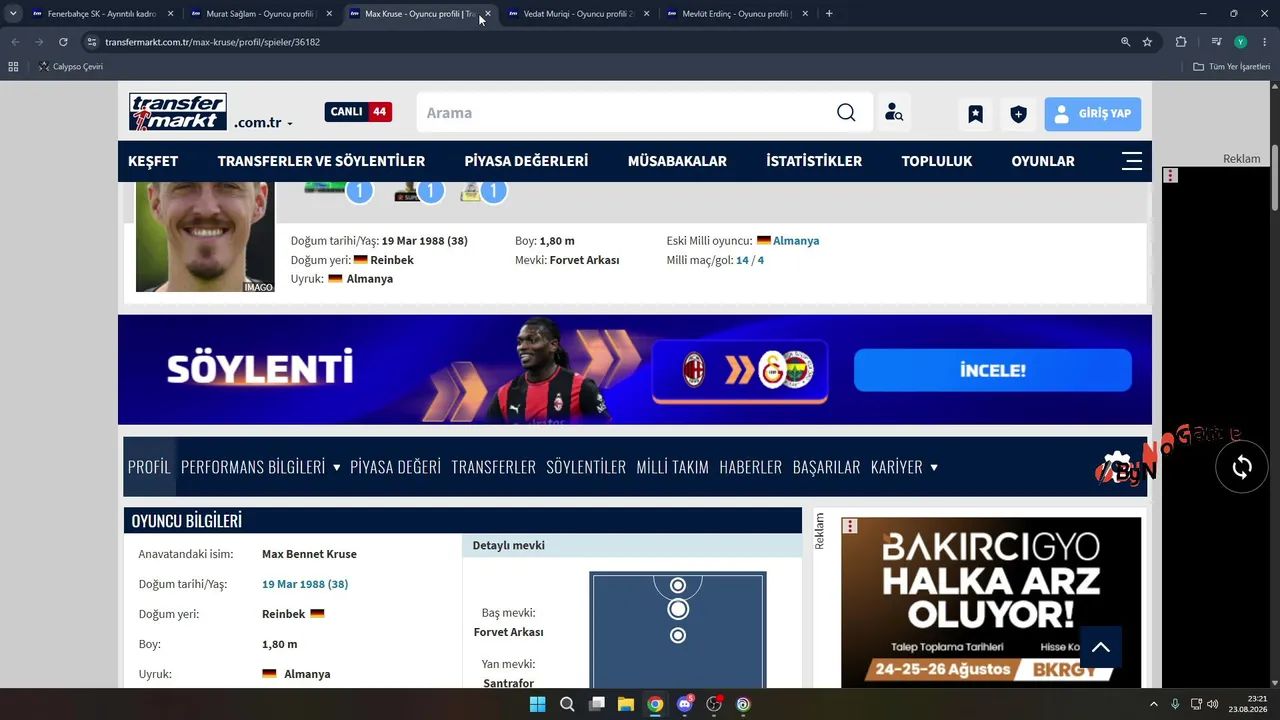Open the Chrome extensions puzzle icon
This screenshot has width=1280, height=720.
[1181, 42]
